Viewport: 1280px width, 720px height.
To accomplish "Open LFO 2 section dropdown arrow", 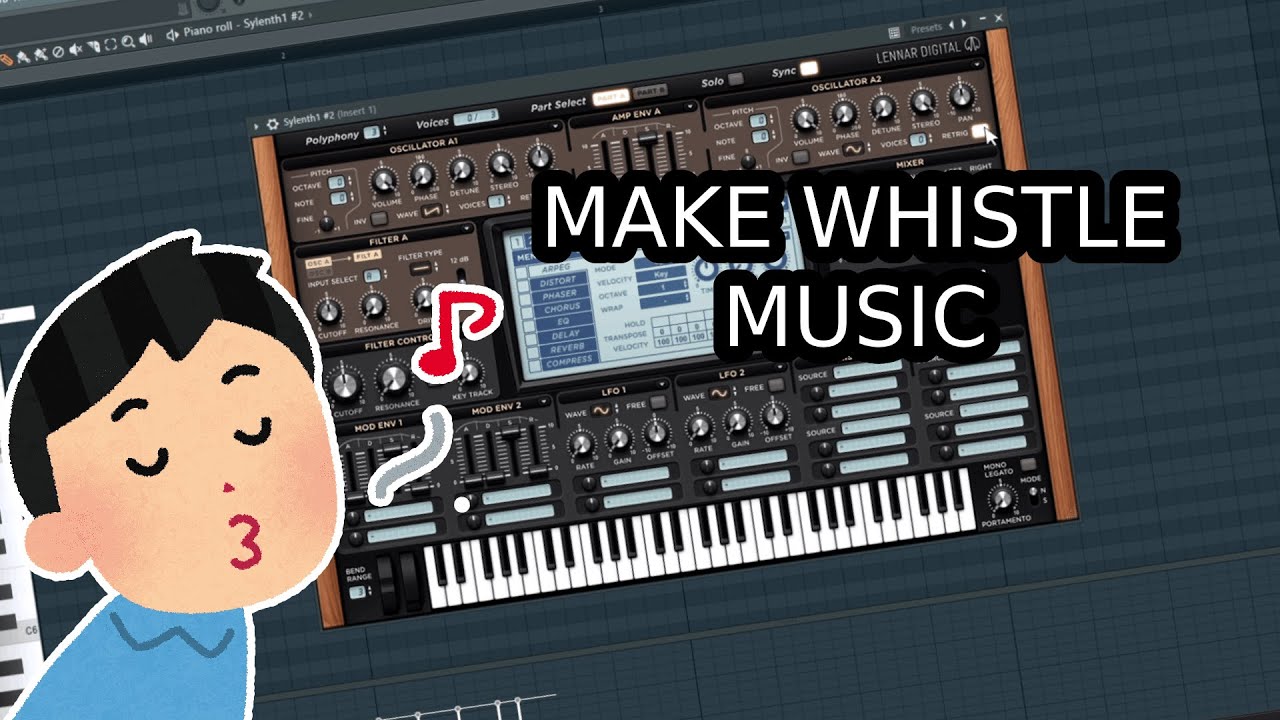I will 781,368.
